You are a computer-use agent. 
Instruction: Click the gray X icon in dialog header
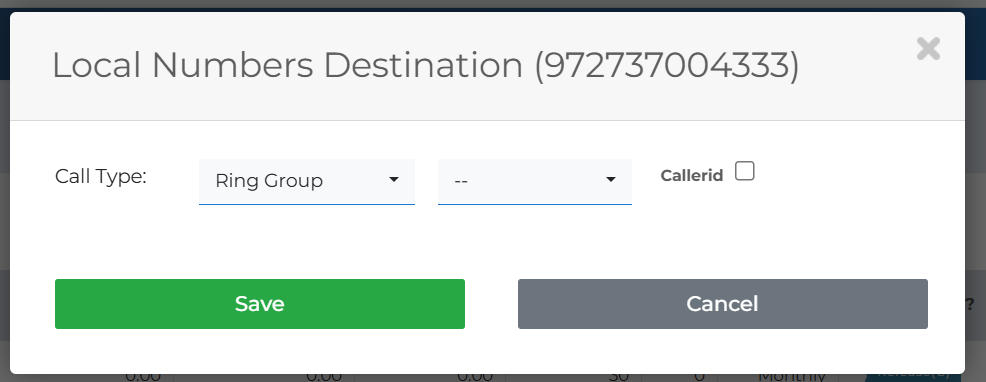(x=928, y=48)
